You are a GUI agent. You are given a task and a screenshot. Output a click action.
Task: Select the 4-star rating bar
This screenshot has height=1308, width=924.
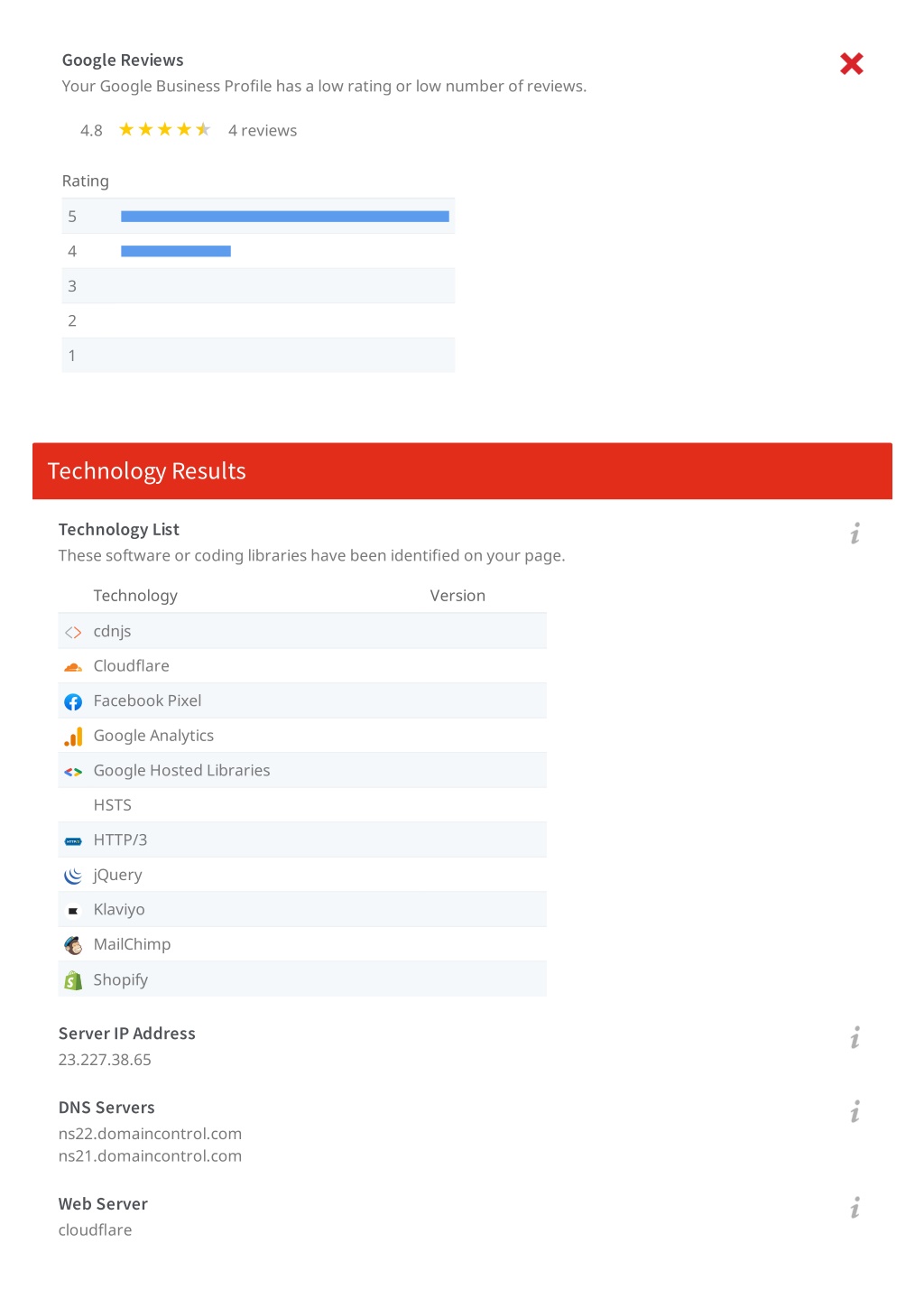[176, 251]
